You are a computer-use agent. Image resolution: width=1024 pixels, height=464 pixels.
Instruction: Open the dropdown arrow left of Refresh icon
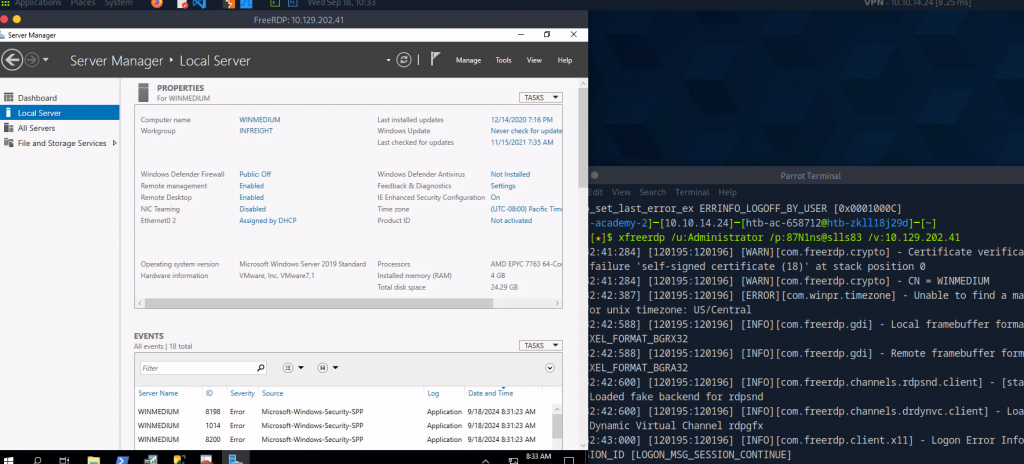389,60
